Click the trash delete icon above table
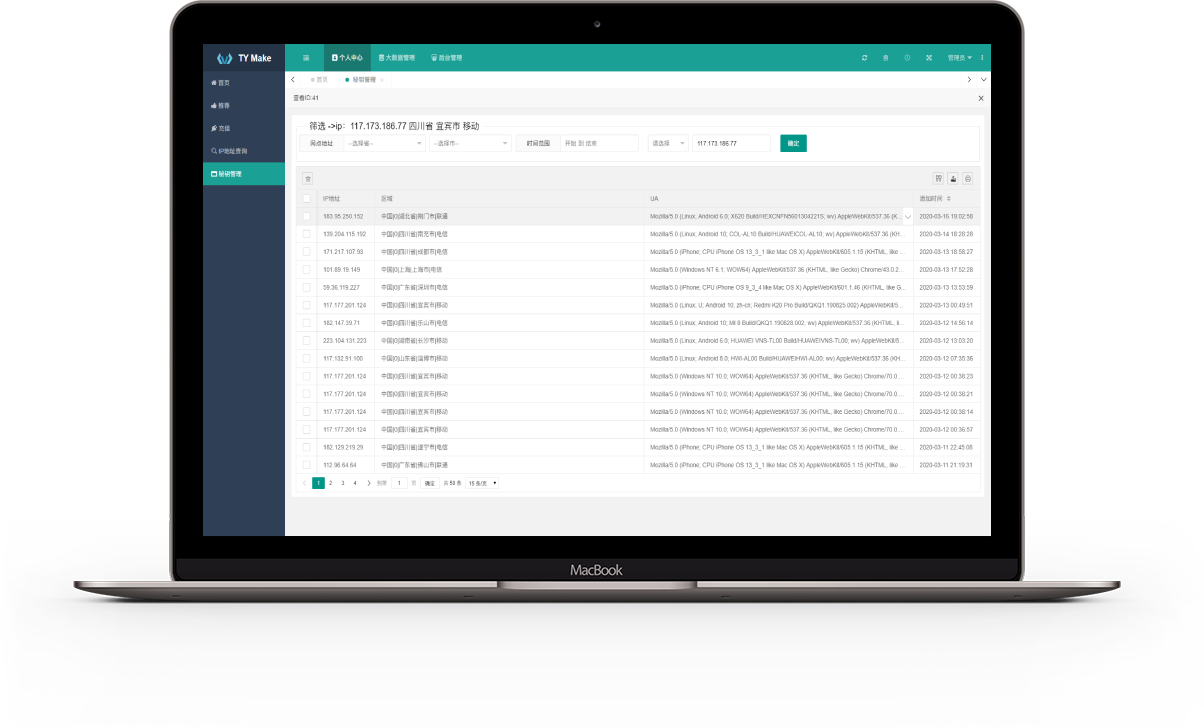The height and width of the screenshot is (727, 1204). (308, 179)
